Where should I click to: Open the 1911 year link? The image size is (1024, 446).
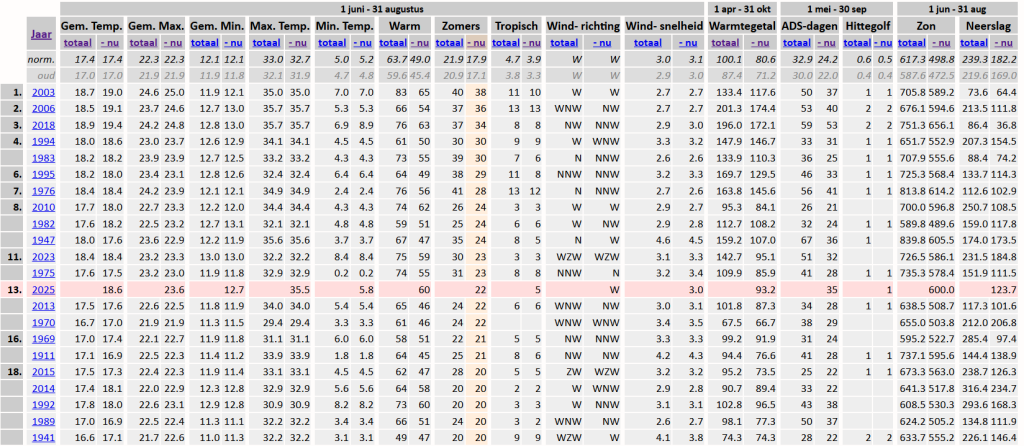coord(44,356)
